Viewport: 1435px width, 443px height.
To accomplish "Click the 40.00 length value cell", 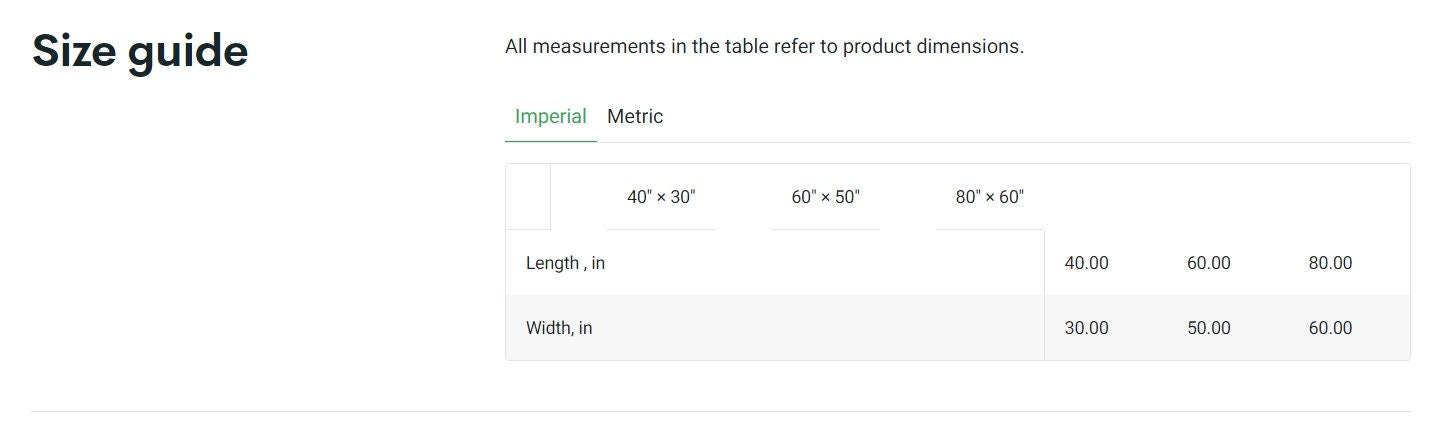I will click(x=1087, y=263).
